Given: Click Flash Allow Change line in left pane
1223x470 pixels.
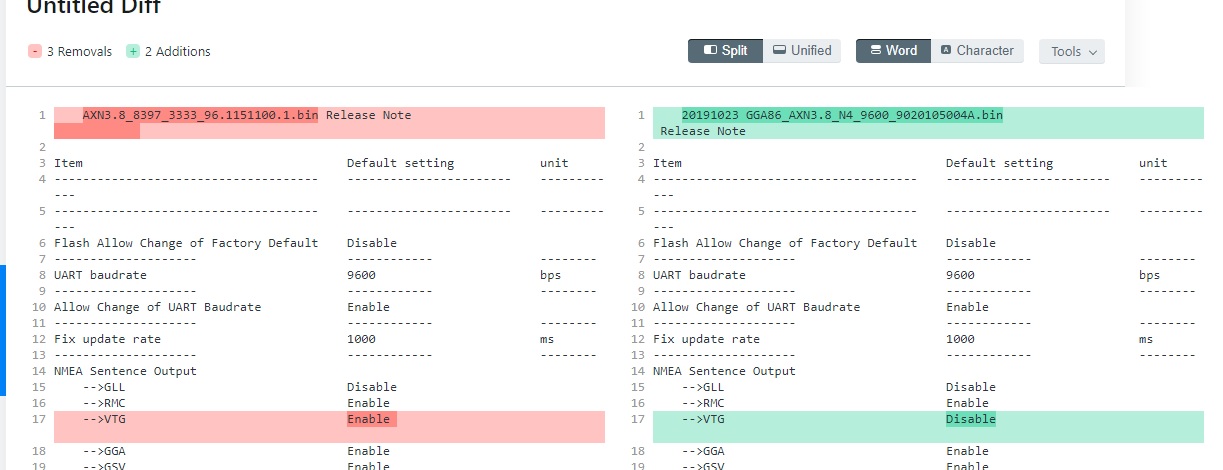Looking at the screenshot, I should click(186, 243).
